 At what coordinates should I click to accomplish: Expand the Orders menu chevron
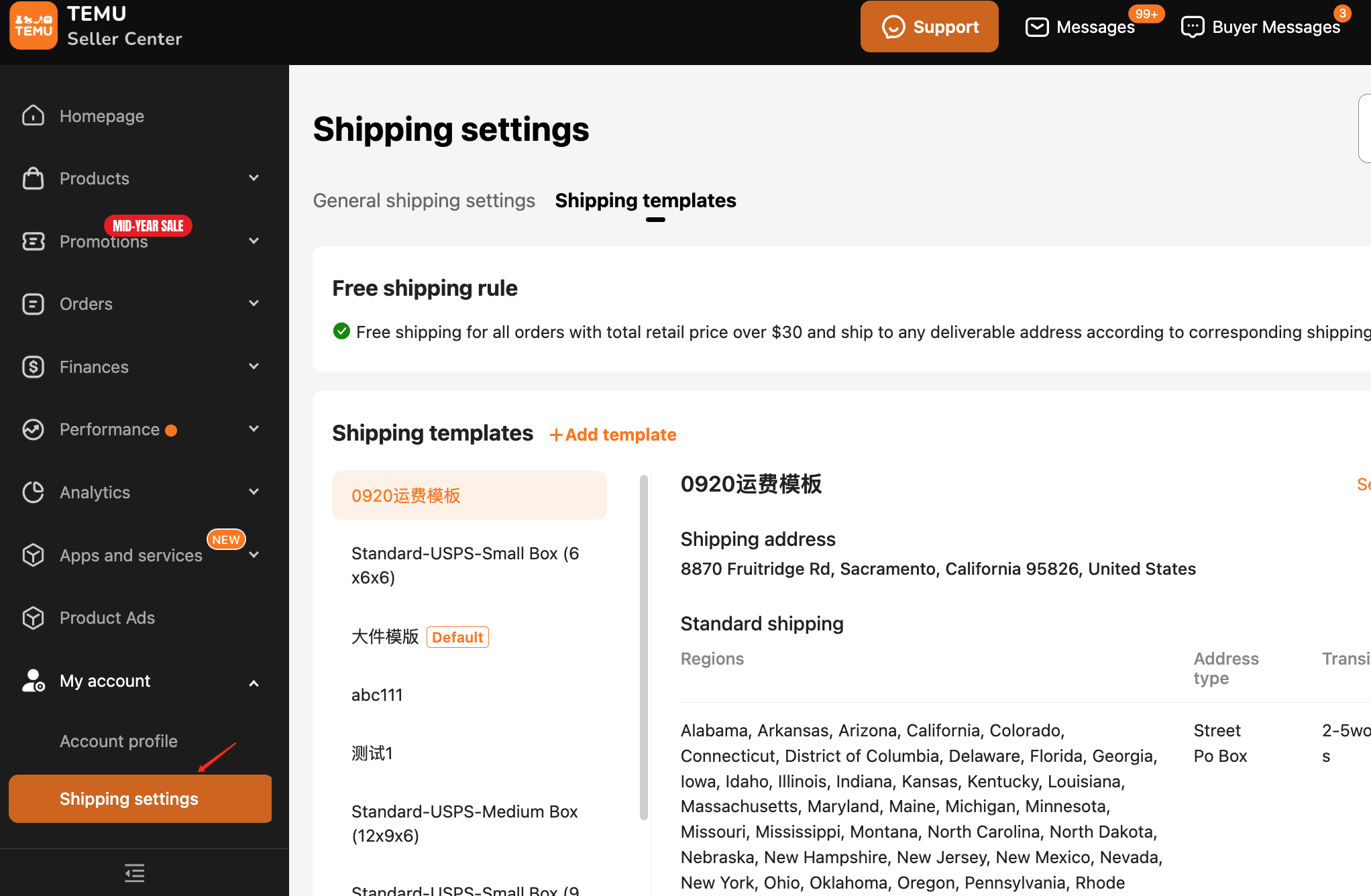(254, 303)
